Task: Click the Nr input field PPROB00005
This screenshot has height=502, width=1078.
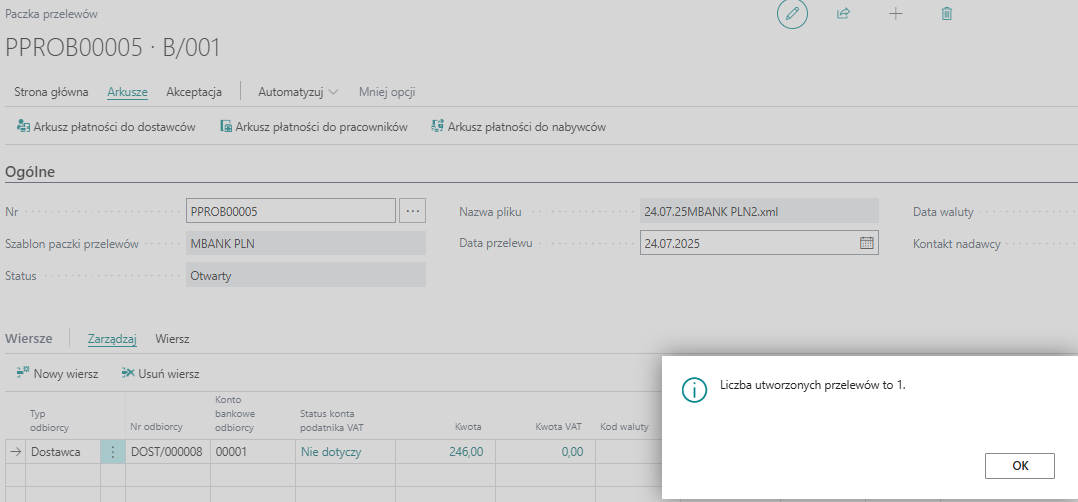Action: pos(291,211)
